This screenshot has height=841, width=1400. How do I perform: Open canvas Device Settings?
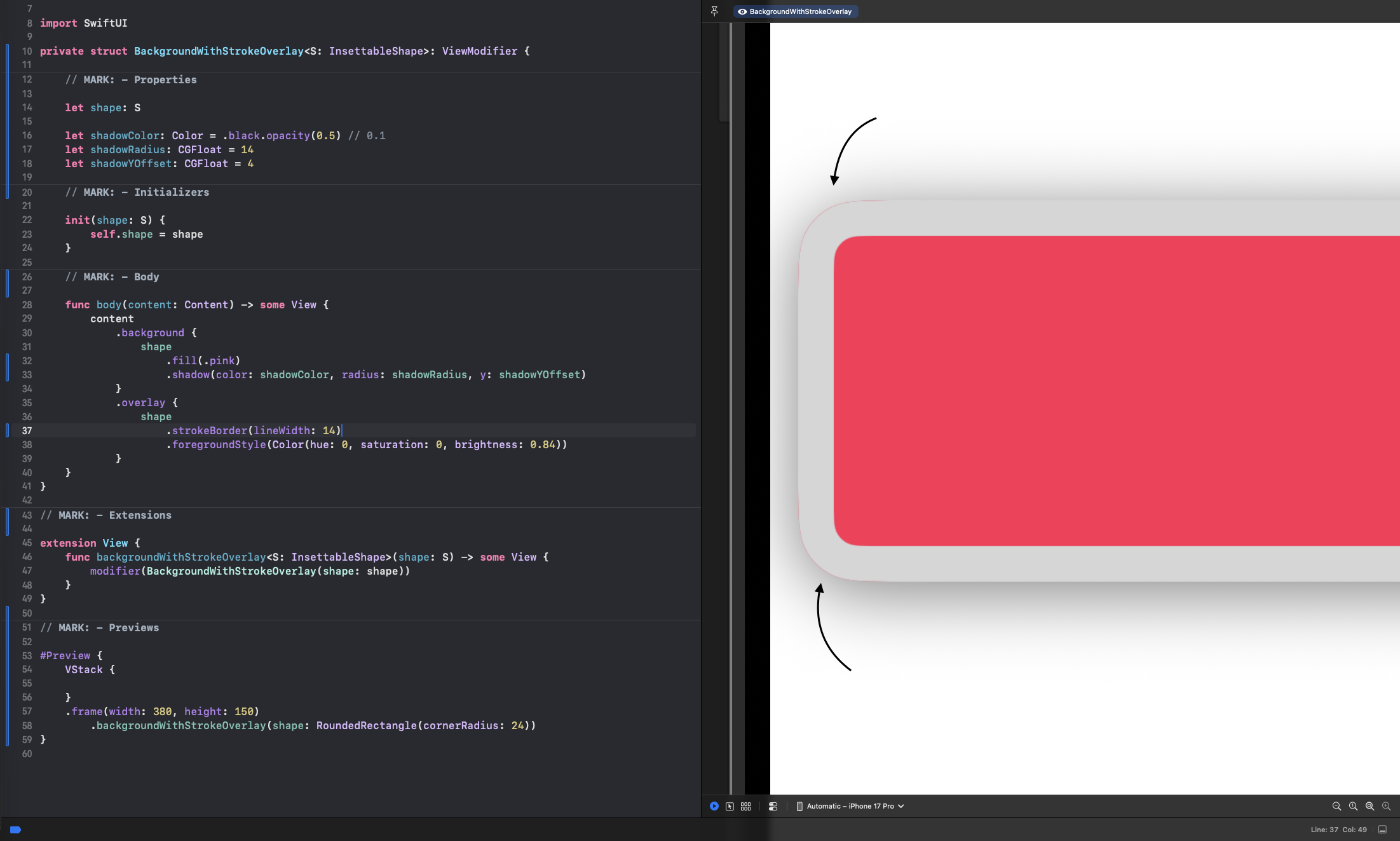pos(773,806)
